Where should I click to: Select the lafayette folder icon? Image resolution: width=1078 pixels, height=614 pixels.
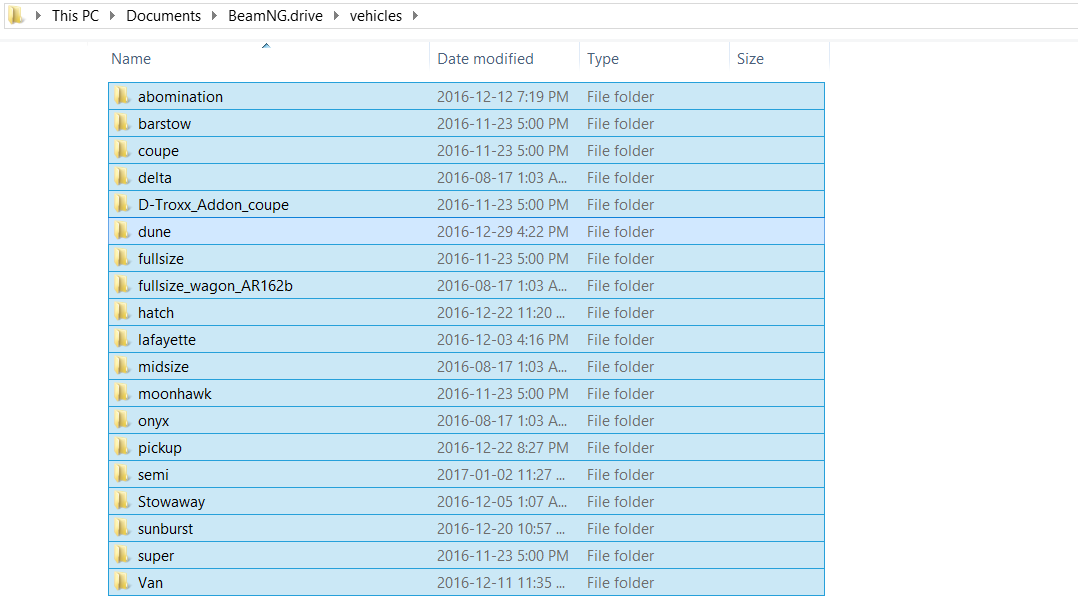tap(122, 339)
